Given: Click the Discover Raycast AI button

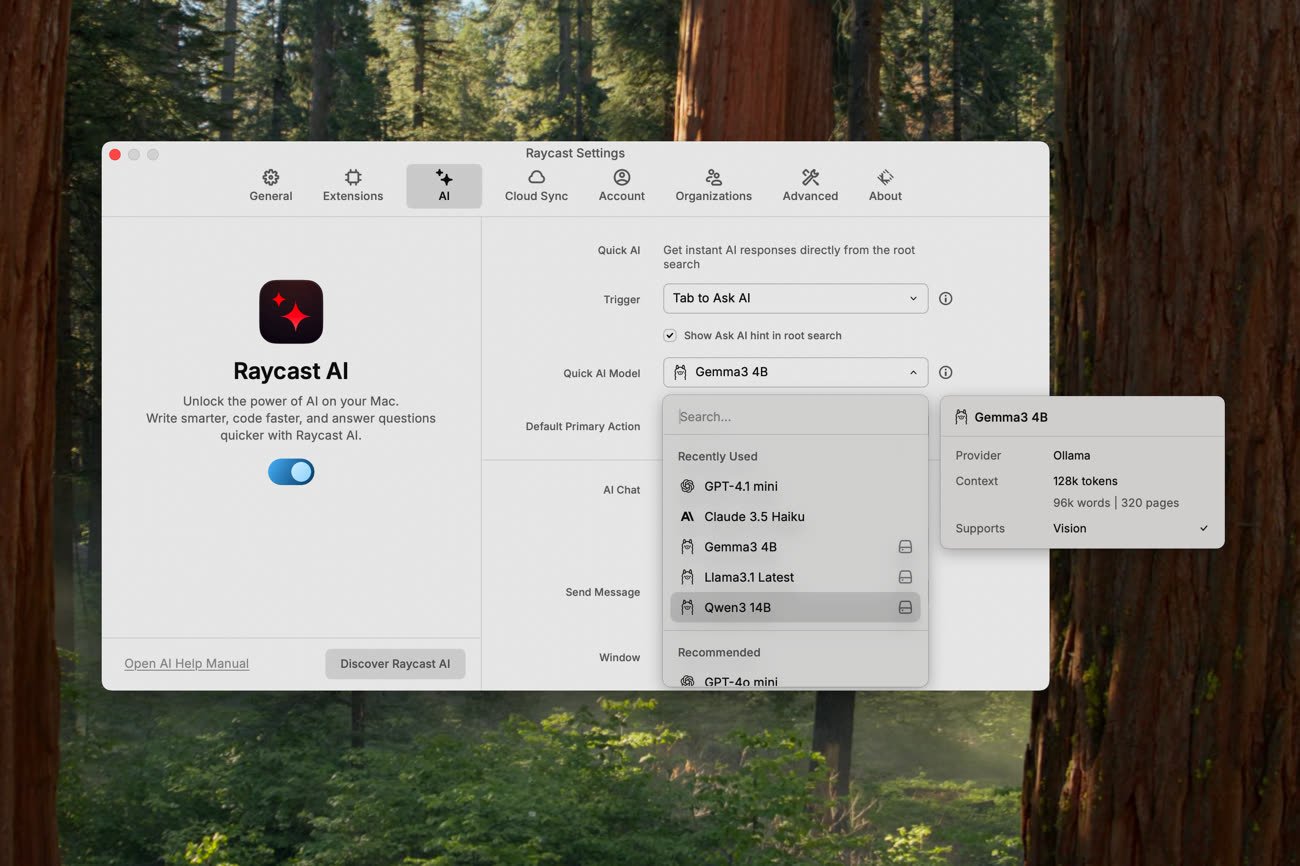Looking at the screenshot, I should tap(395, 664).
